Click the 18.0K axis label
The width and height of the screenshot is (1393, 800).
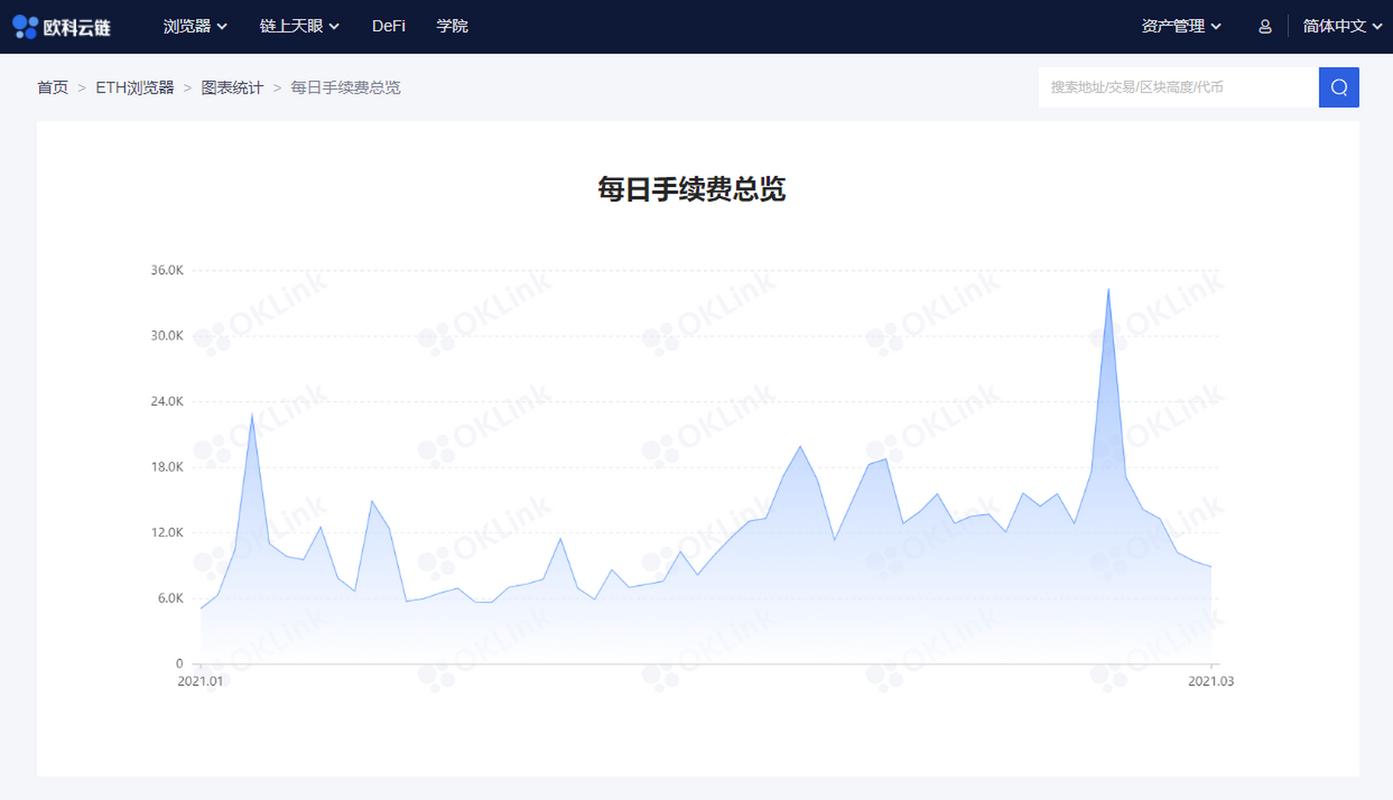click(x=167, y=467)
